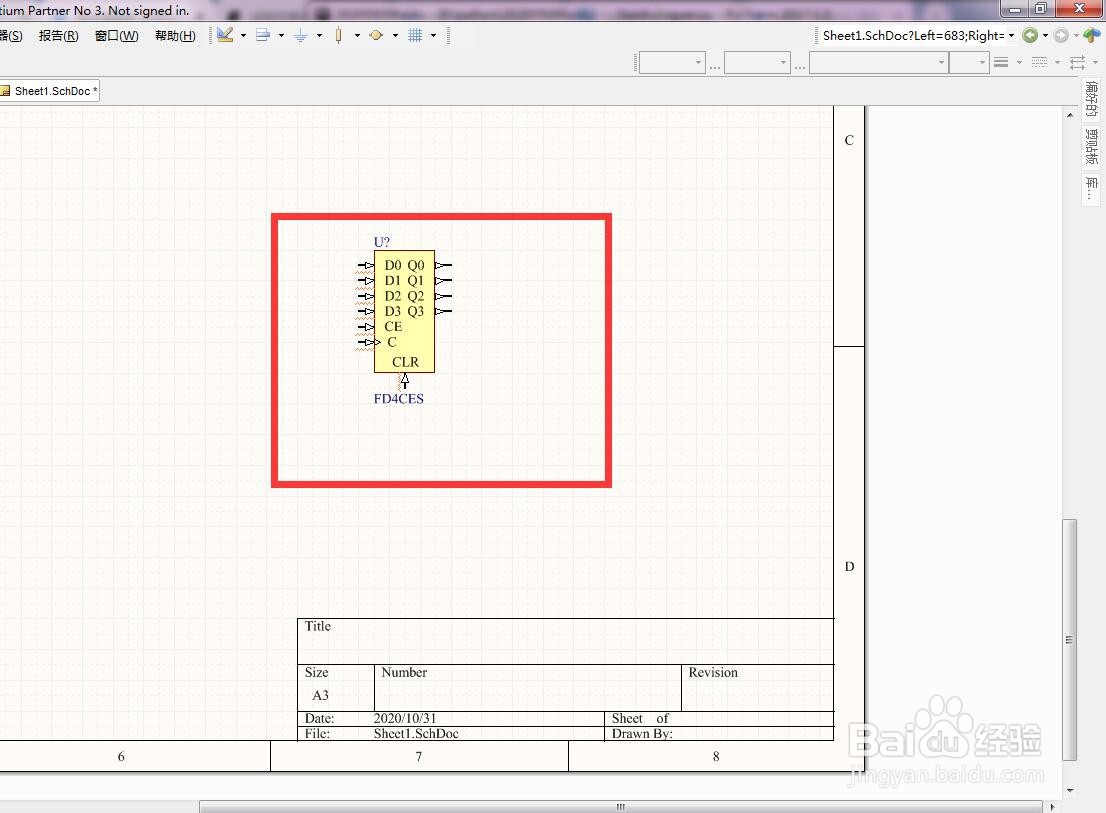Open the second empty formatting combo box
Viewport: 1106px width, 813px height.
[x=757, y=63]
